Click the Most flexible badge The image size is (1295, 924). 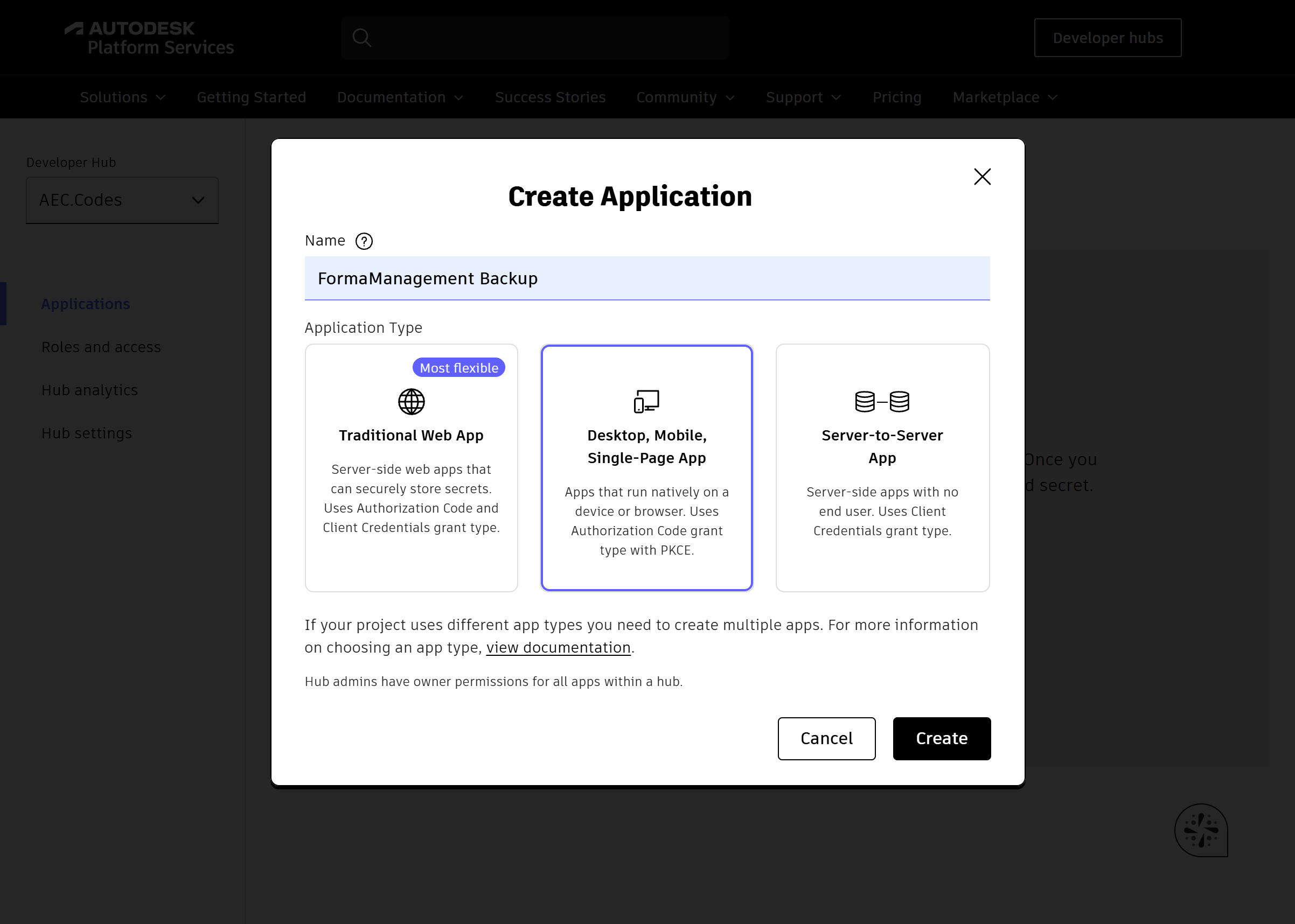tap(459, 368)
